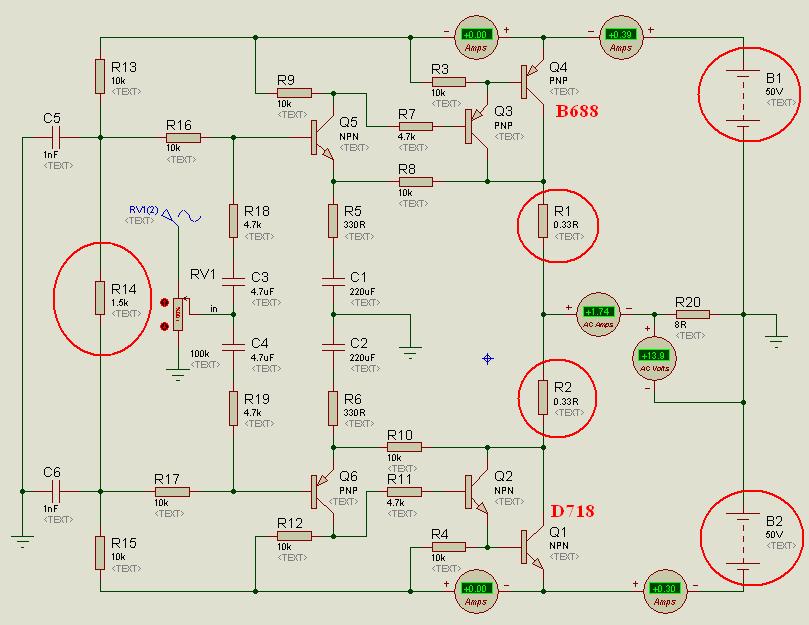Click the AC Amps meter reading +1.74
Viewport: 809px width, 625px height.
(598, 314)
